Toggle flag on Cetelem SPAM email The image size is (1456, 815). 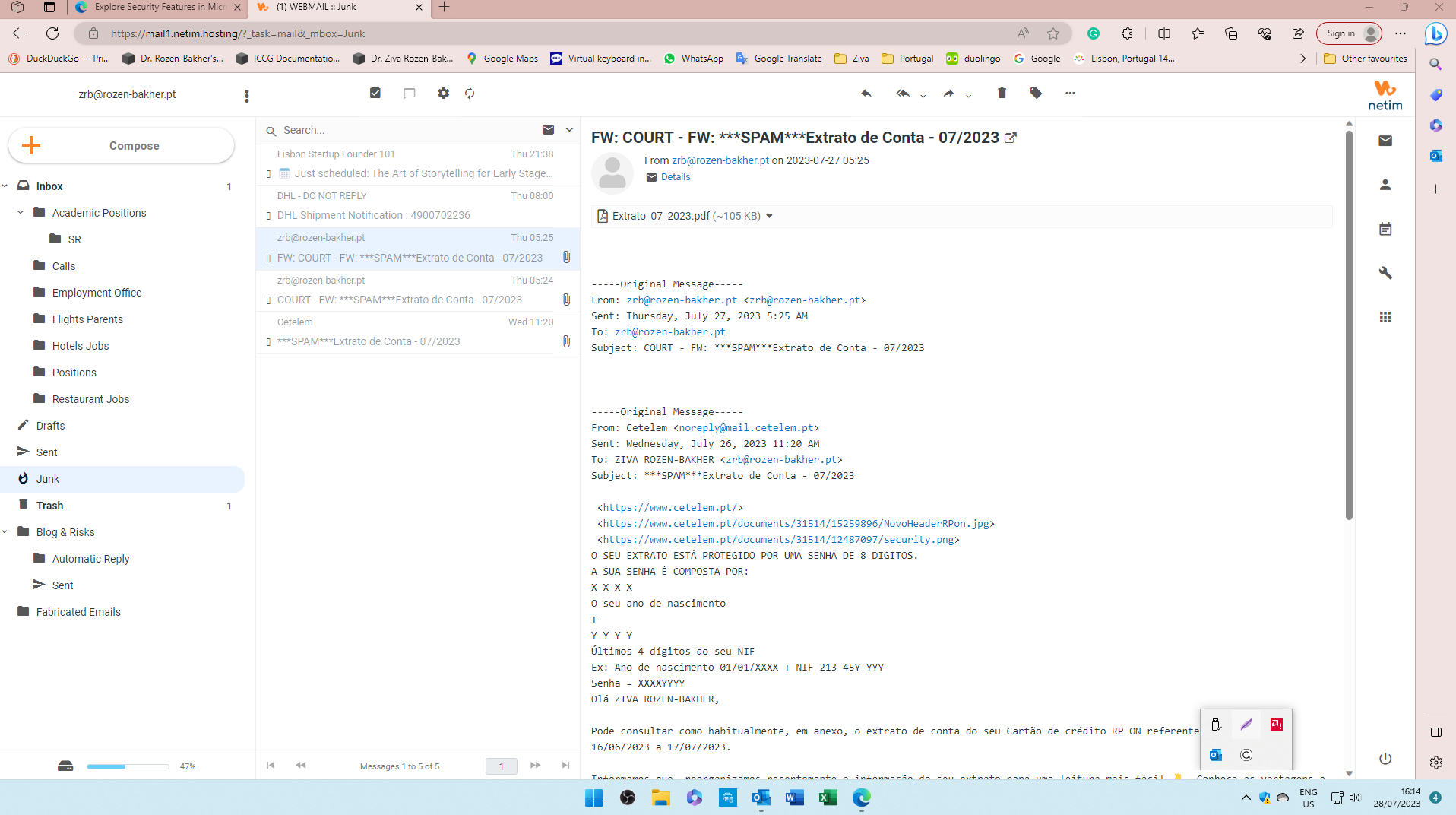coord(268,342)
